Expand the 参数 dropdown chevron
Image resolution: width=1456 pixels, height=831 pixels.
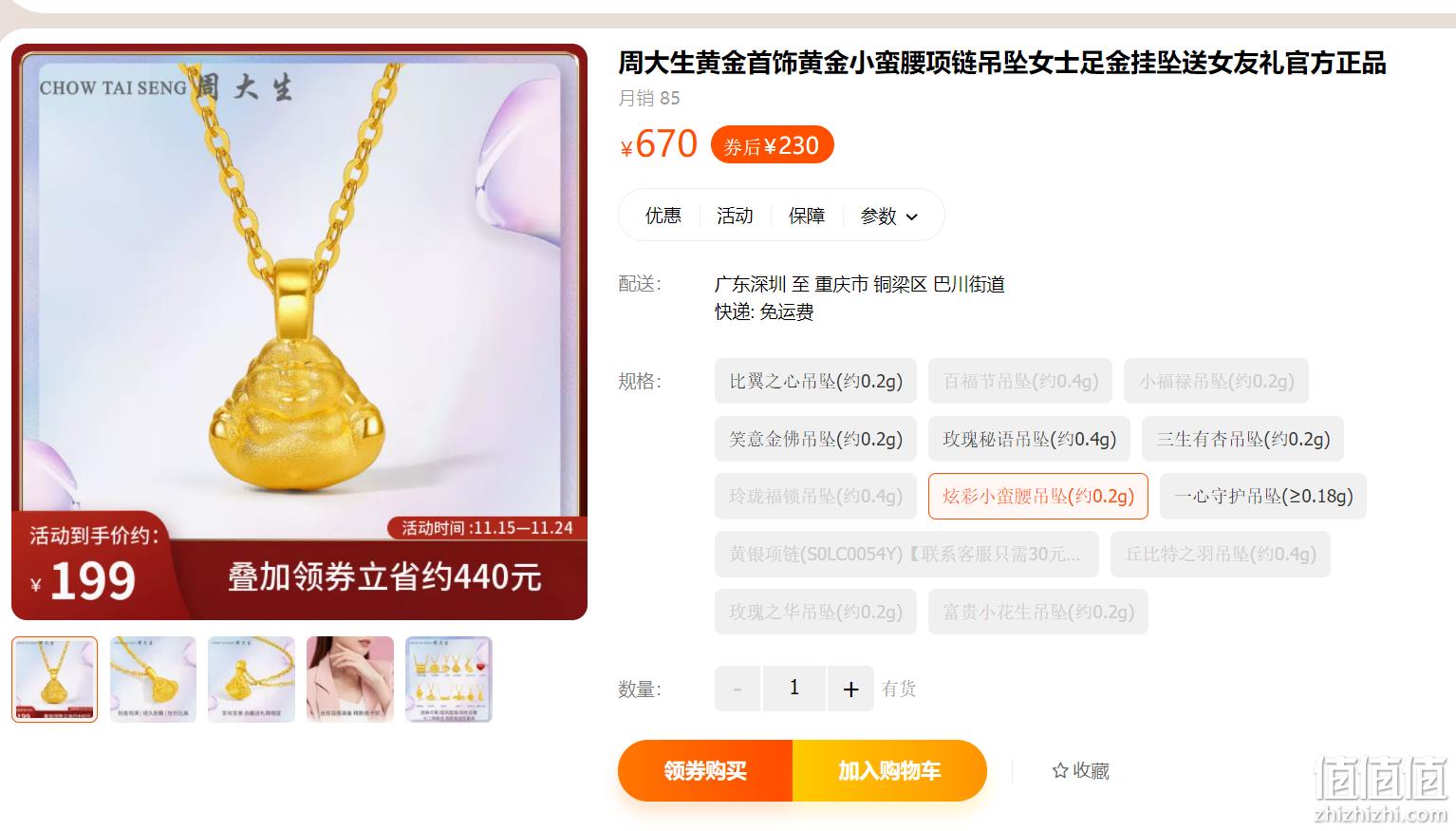(912, 217)
